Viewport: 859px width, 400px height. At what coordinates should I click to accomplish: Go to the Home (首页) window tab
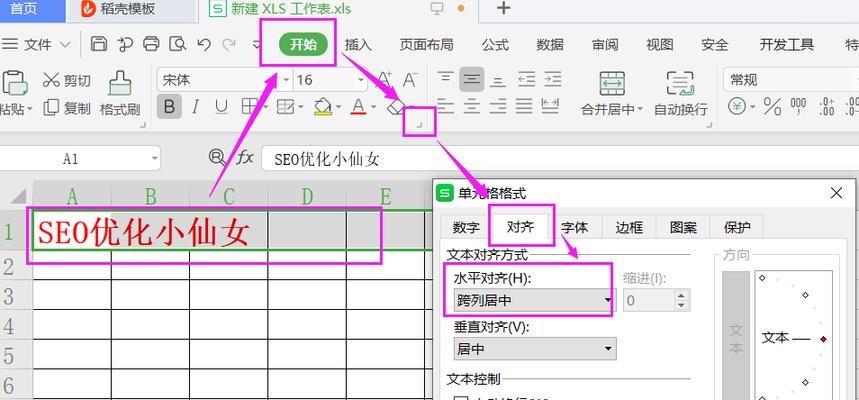tap(24, 9)
